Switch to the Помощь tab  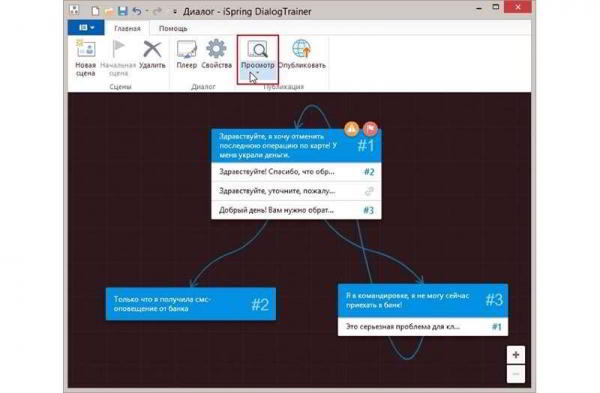pos(173,28)
